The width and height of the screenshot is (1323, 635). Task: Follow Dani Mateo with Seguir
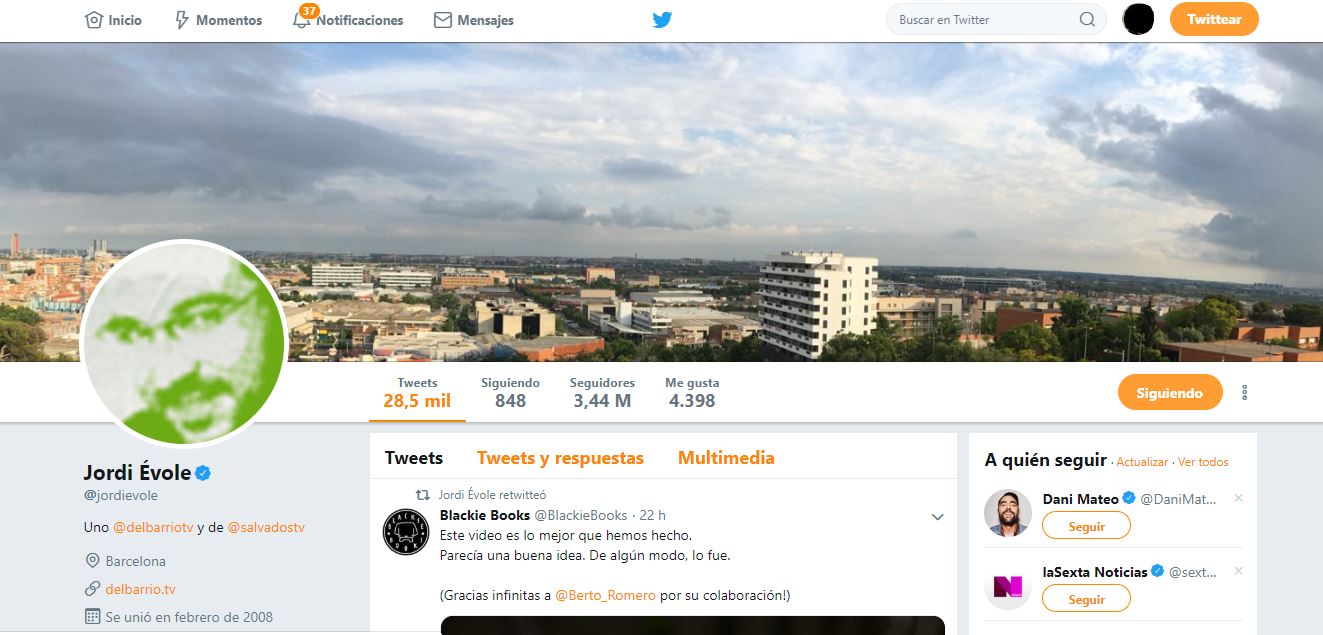click(1086, 526)
